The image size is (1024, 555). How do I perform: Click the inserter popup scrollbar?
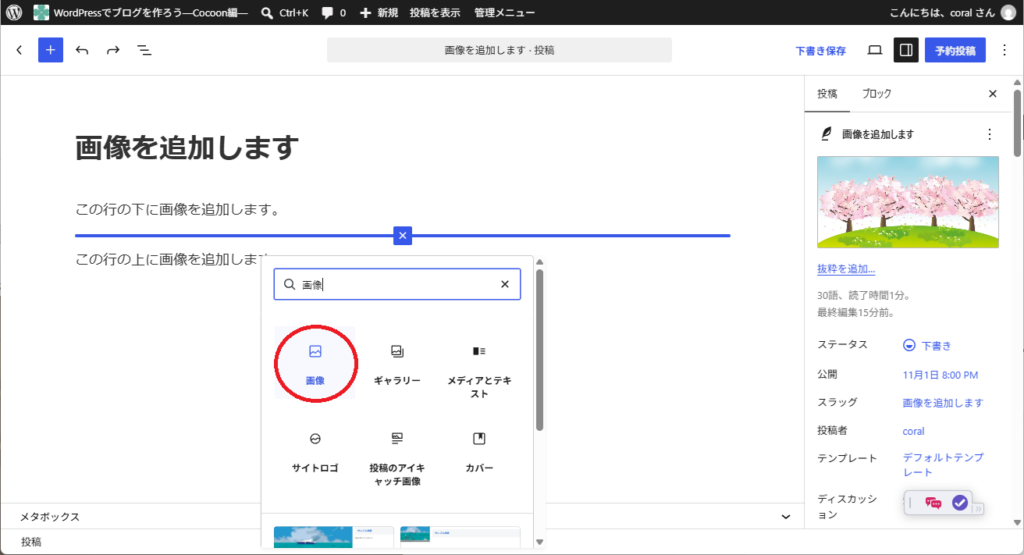tap(539, 349)
